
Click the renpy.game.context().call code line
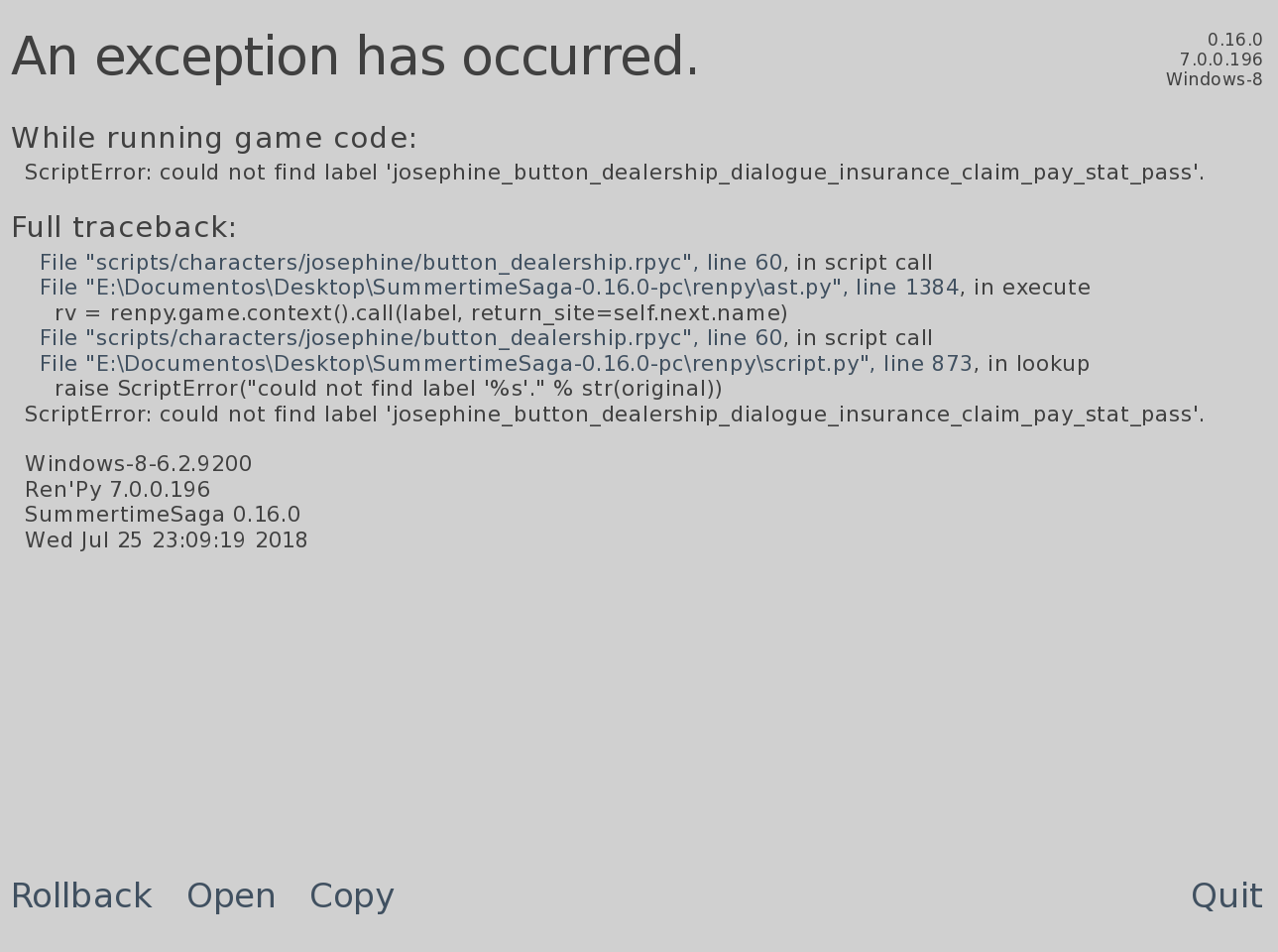click(421, 313)
